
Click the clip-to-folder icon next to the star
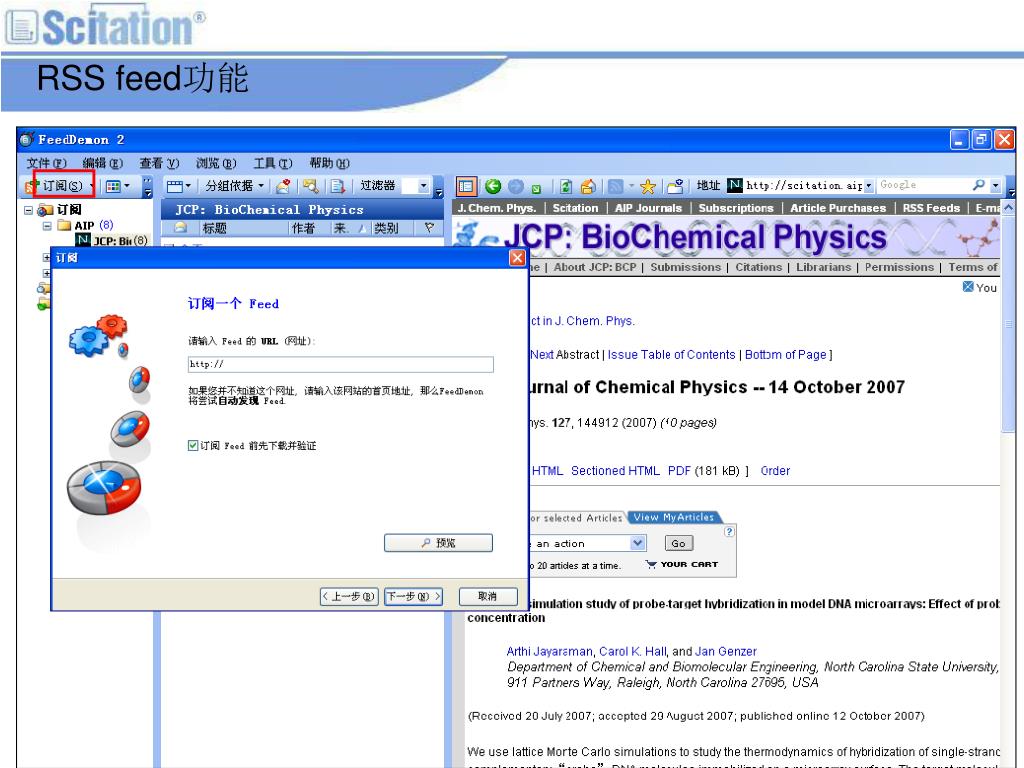(675, 187)
